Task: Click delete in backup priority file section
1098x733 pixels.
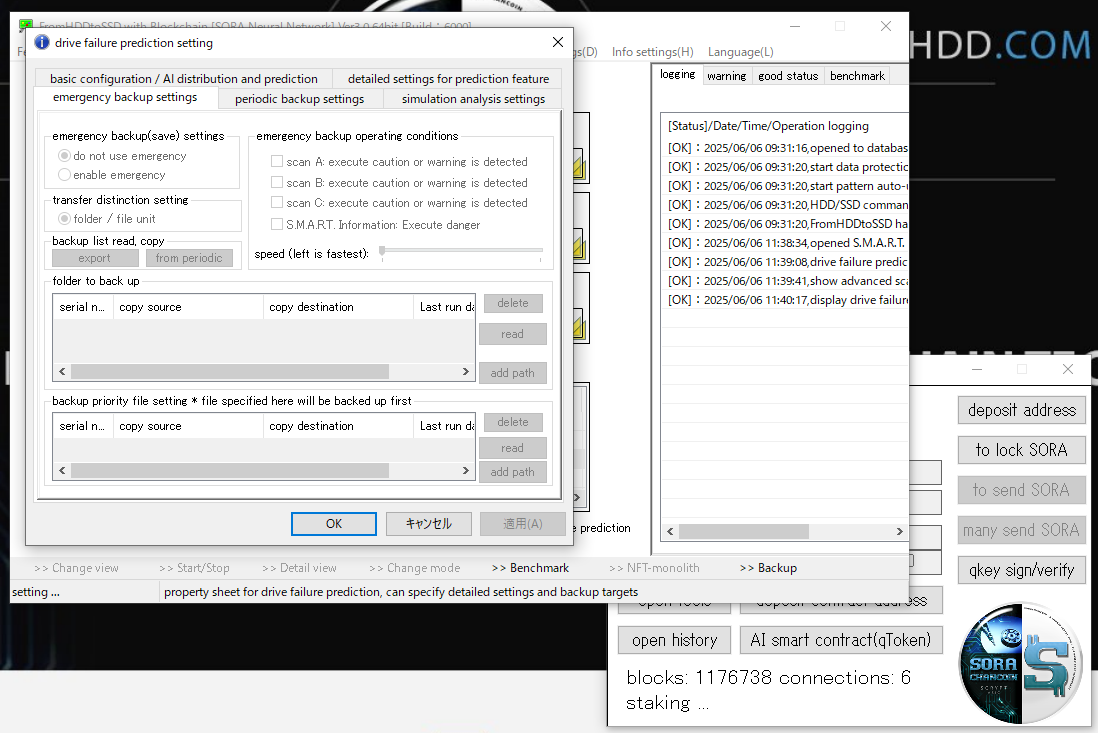Action: [x=513, y=422]
